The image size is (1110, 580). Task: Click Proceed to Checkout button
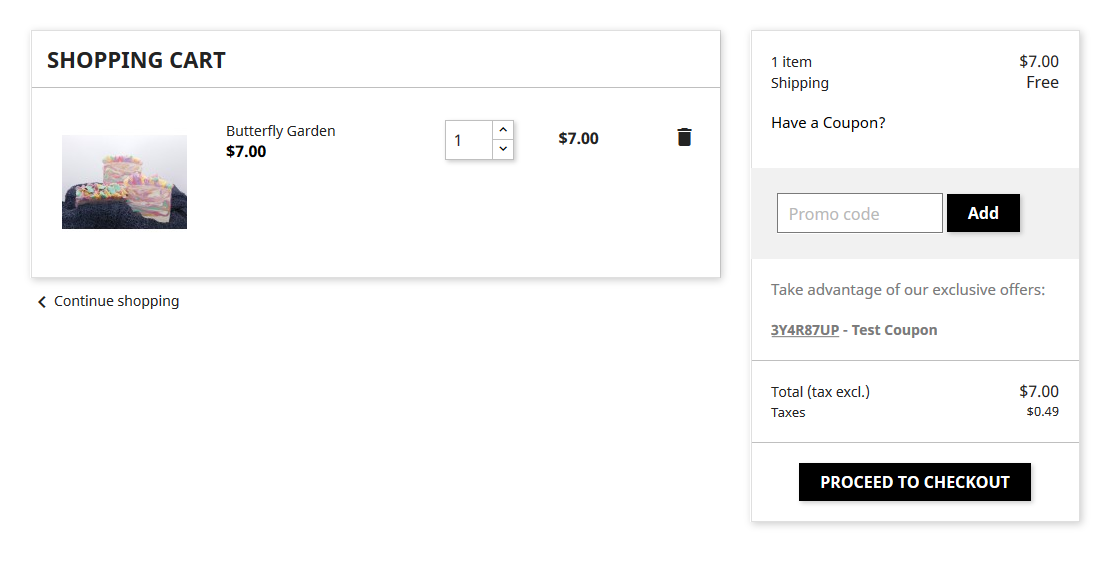point(914,482)
